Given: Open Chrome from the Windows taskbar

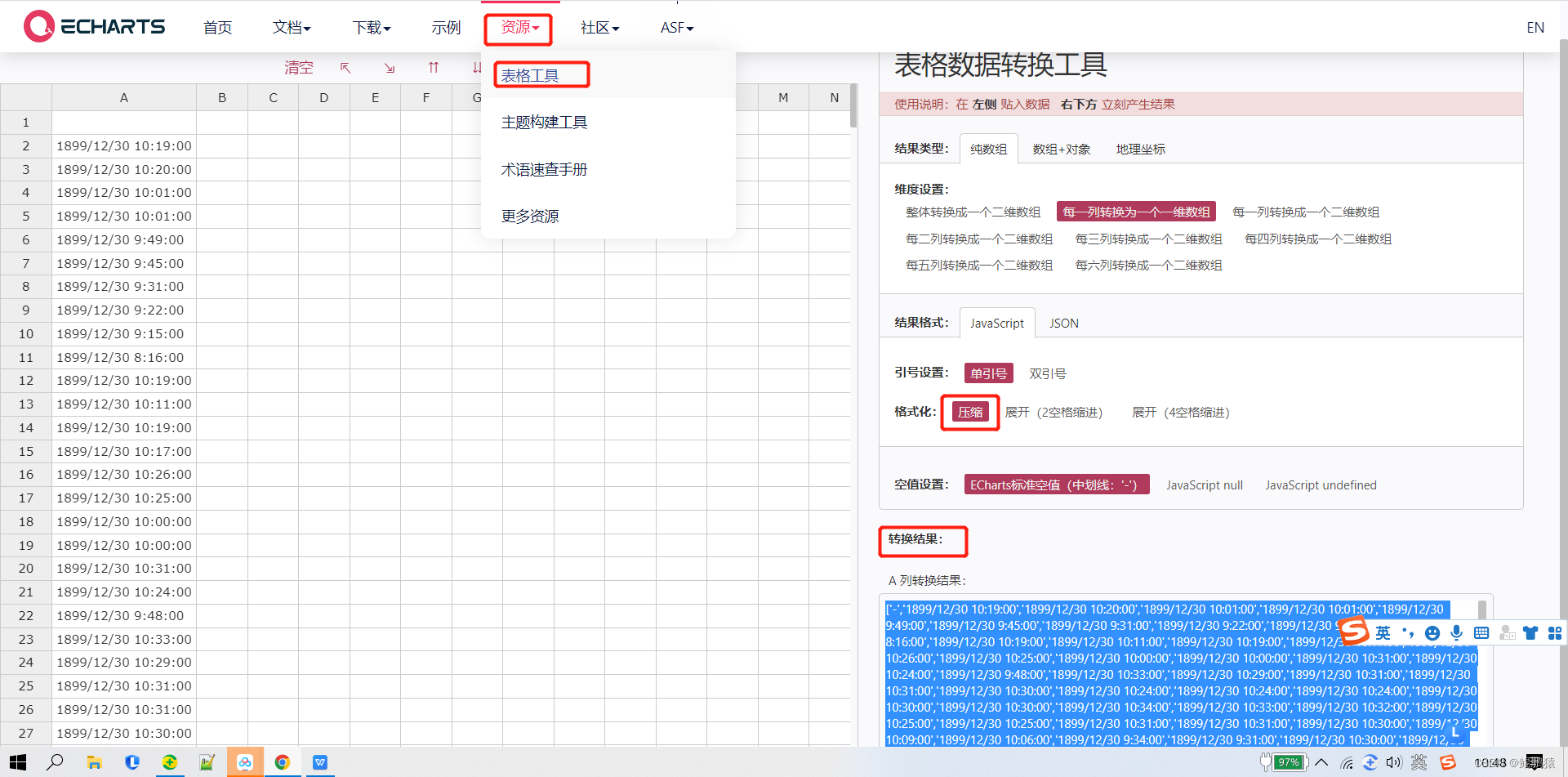Looking at the screenshot, I should (283, 762).
